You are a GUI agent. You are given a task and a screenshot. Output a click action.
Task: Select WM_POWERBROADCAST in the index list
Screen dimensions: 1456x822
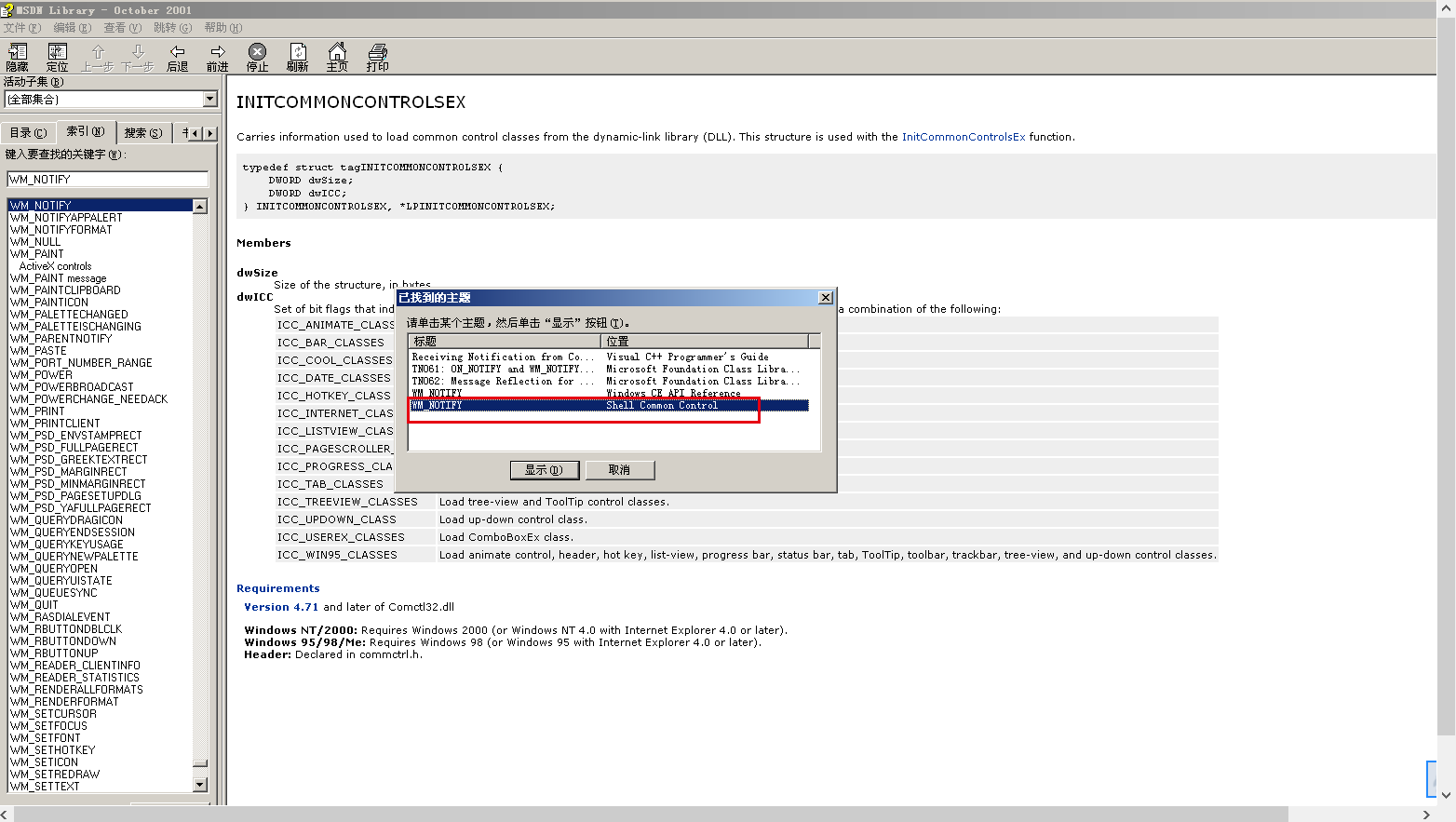coord(72,387)
